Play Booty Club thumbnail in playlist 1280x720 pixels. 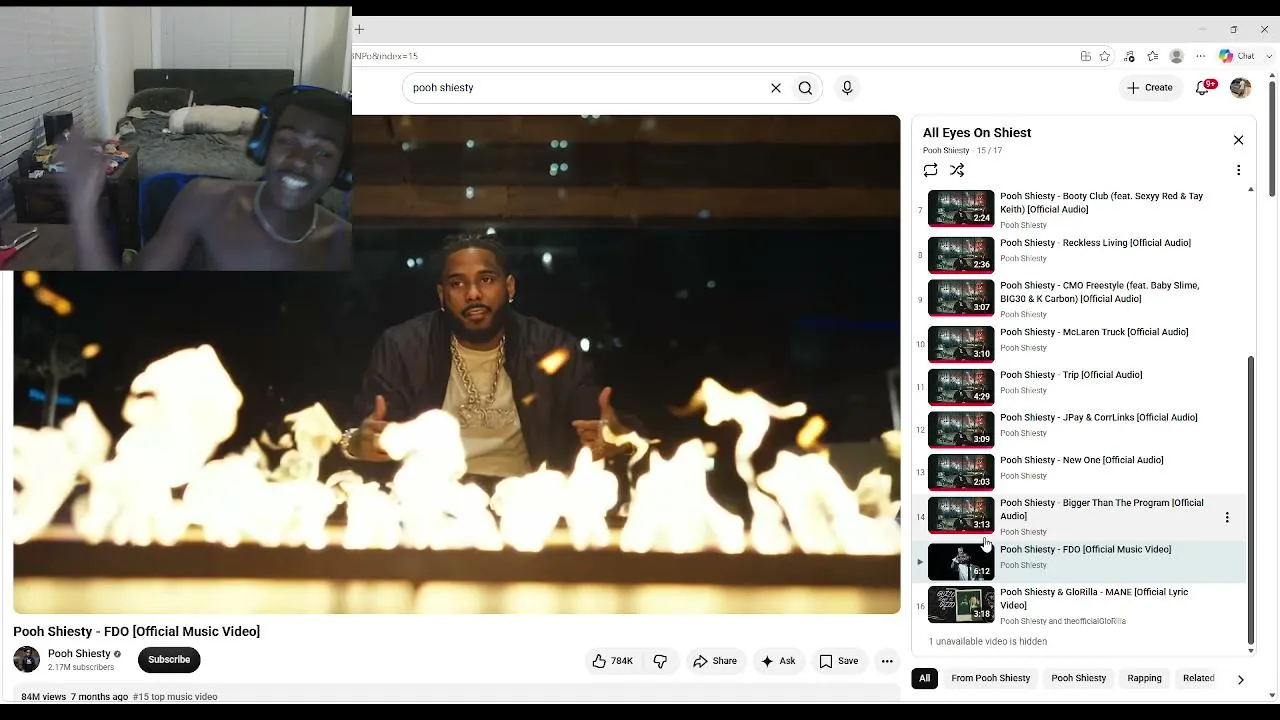pos(961,209)
